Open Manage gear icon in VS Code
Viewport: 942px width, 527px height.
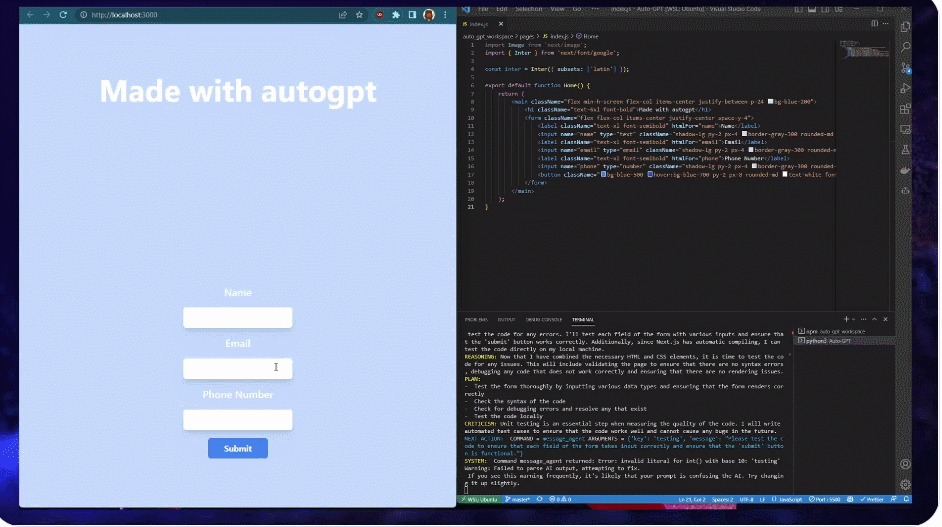point(905,484)
